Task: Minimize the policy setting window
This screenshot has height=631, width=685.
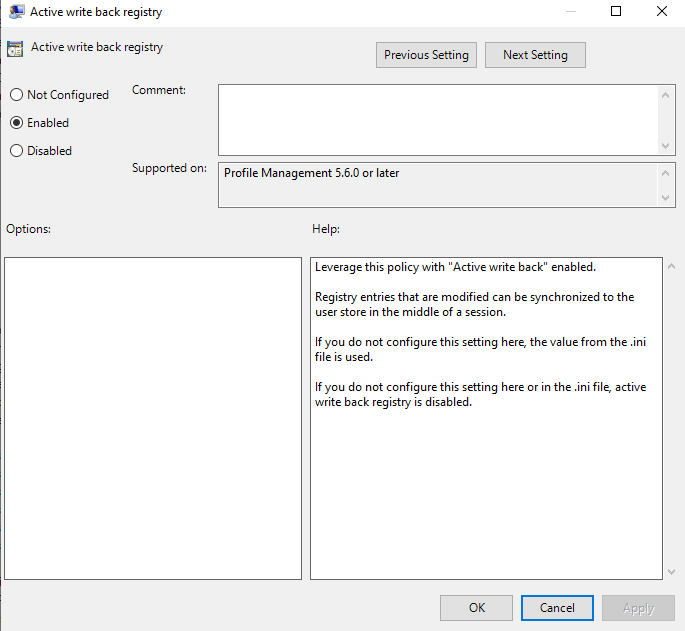Action: pyautogui.click(x=570, y=12)
